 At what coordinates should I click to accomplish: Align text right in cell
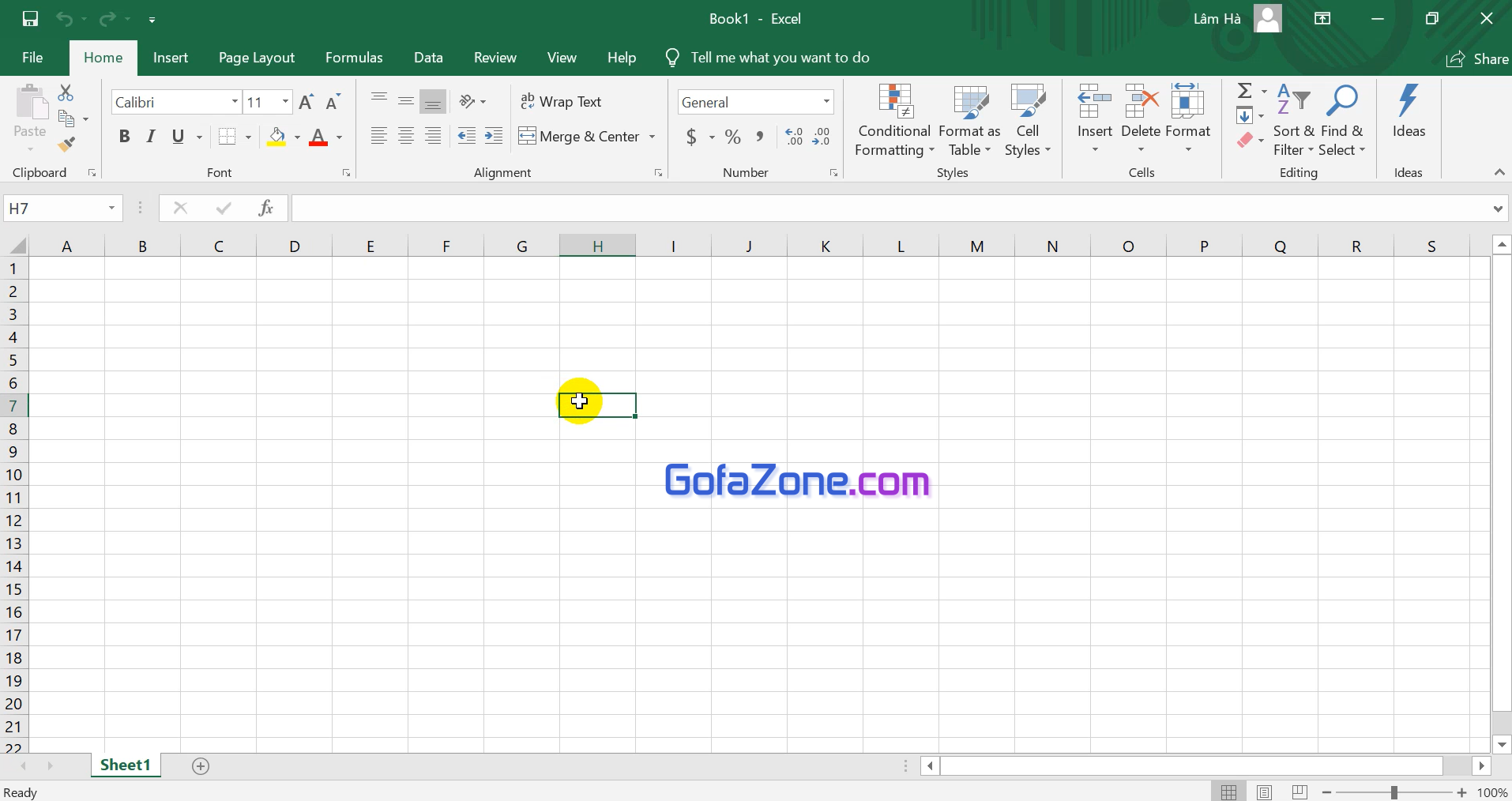click(x=433, y=137)
